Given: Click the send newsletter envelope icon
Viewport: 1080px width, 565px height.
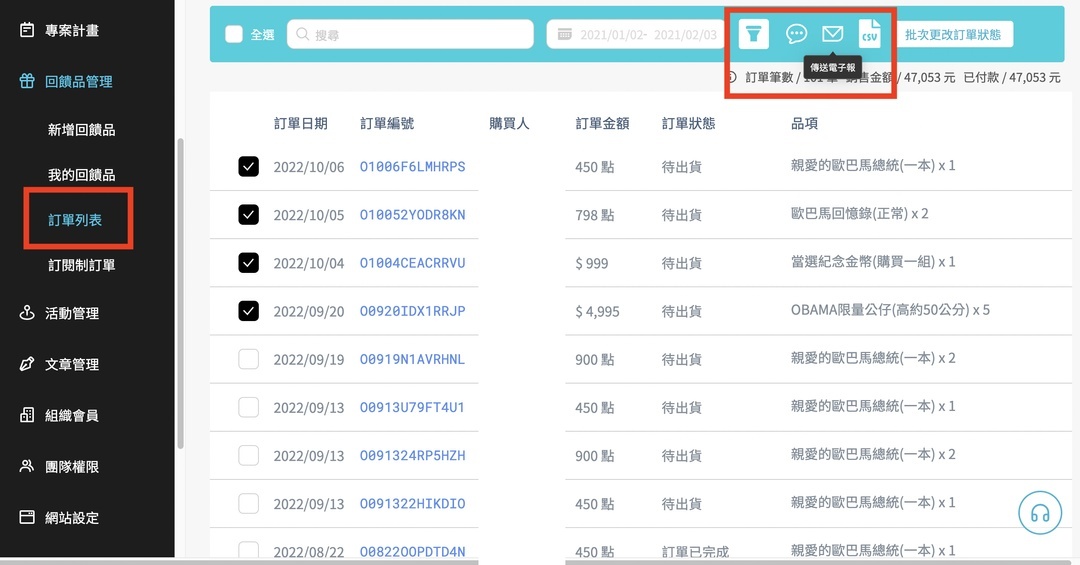Looking at the screenshot, I should [x=832, y=34].
